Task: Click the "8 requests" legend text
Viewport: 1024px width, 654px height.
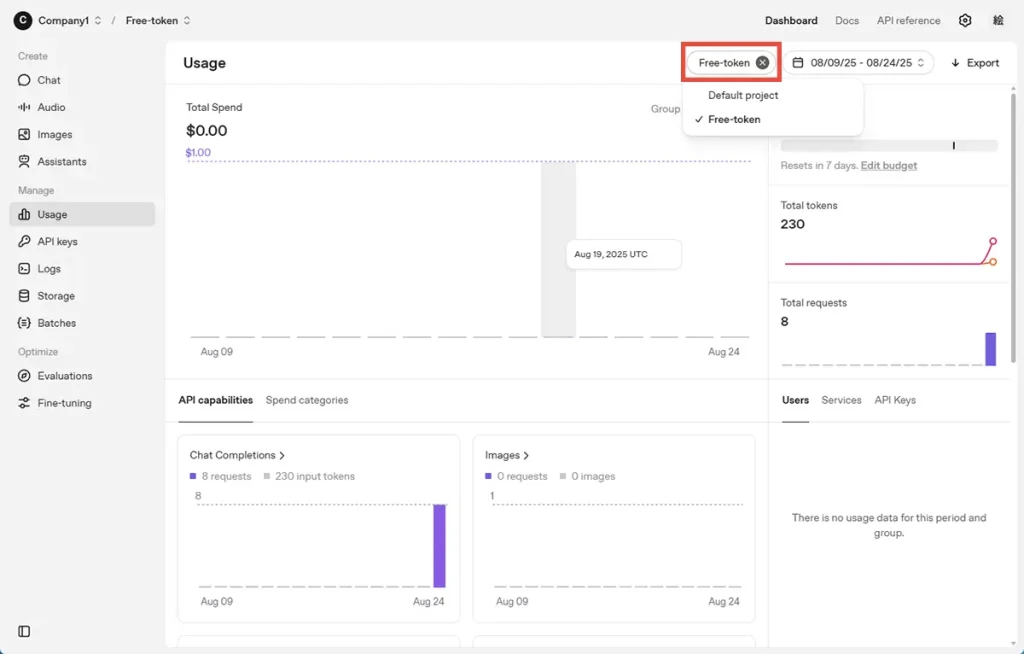Action: tap(226, 476)
